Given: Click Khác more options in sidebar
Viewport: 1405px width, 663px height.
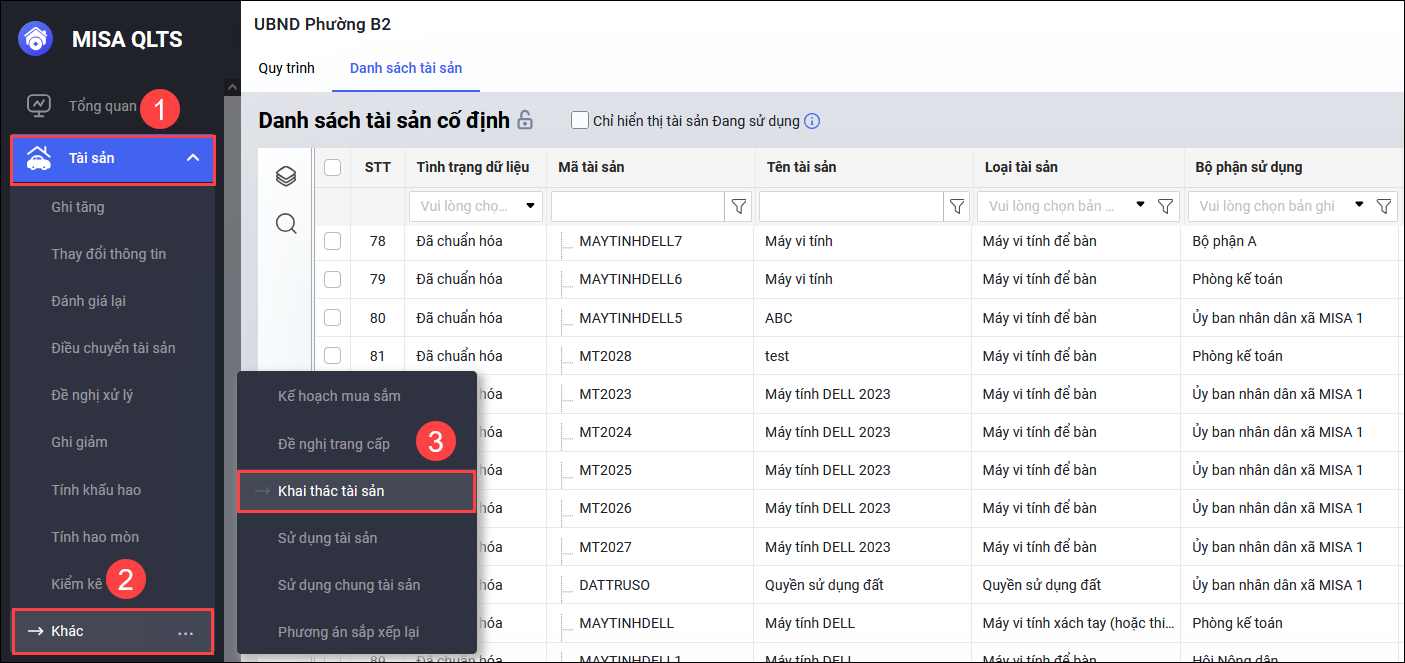Looking at the screenshot, I should point(185,632).
